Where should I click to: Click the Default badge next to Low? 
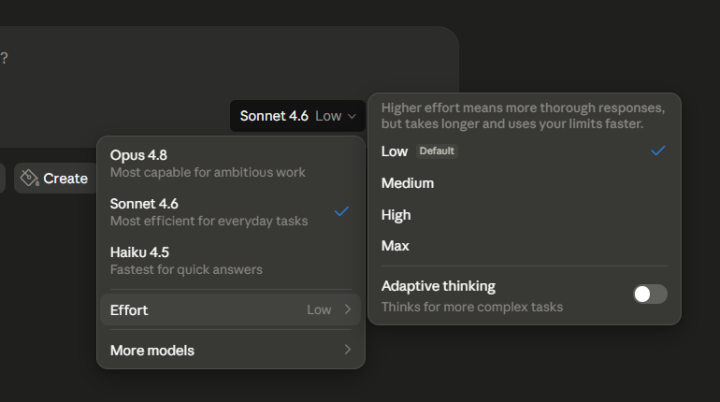tap(437, 151)
